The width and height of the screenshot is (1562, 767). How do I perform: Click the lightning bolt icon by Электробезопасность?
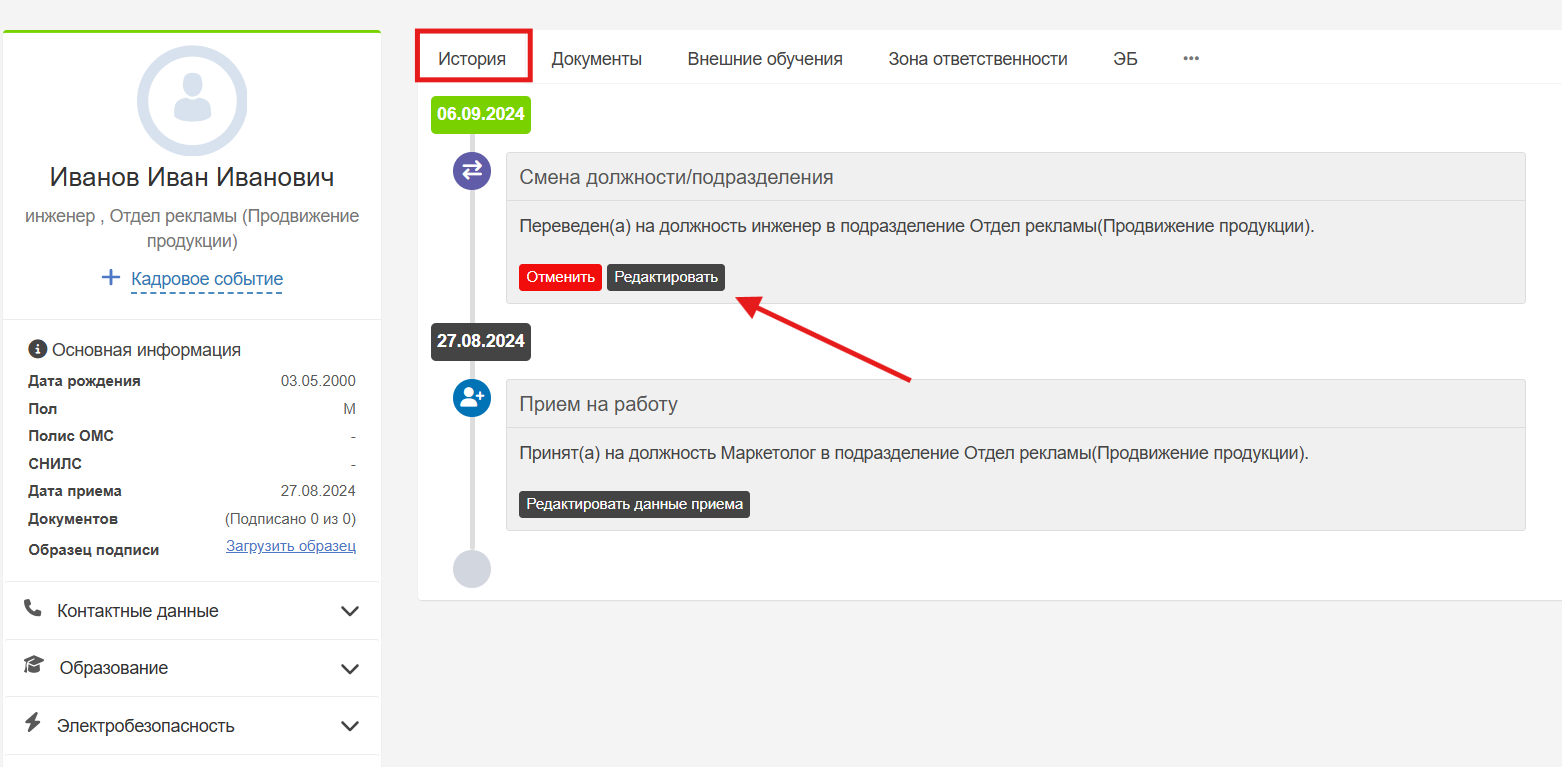click(x=33, y=723)
